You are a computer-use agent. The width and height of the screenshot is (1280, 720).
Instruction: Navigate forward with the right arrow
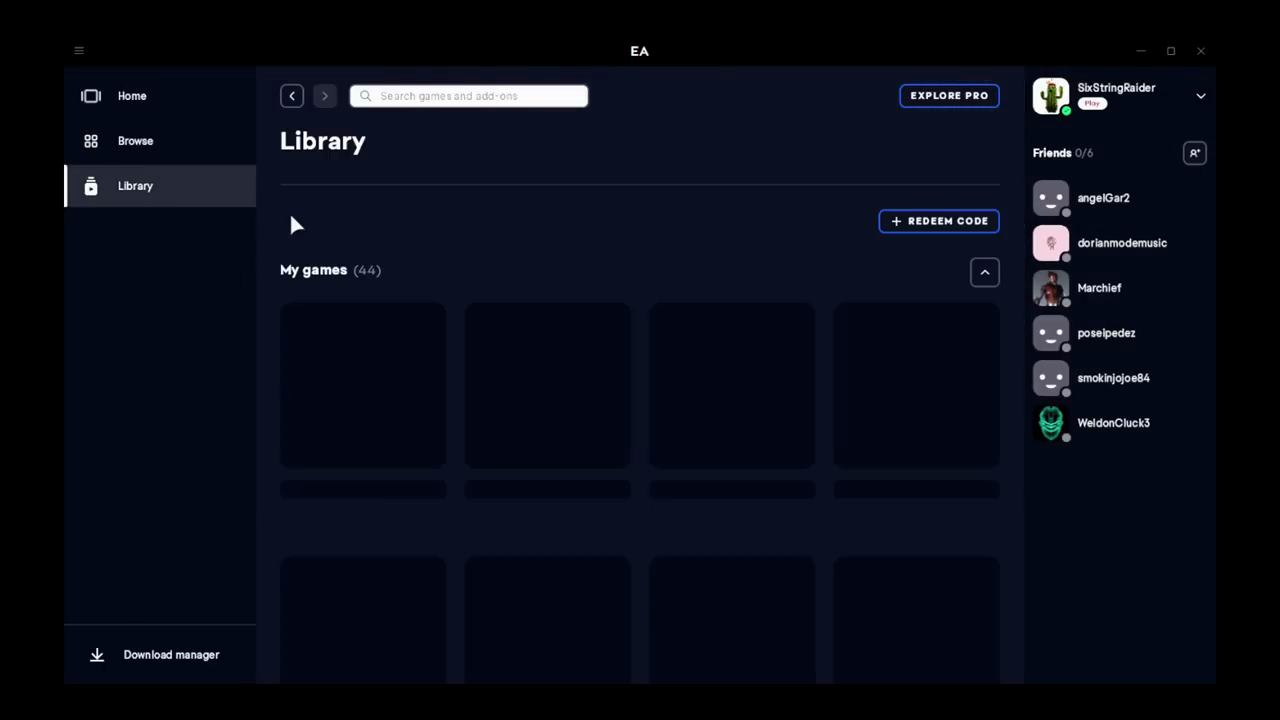[324, 96]
